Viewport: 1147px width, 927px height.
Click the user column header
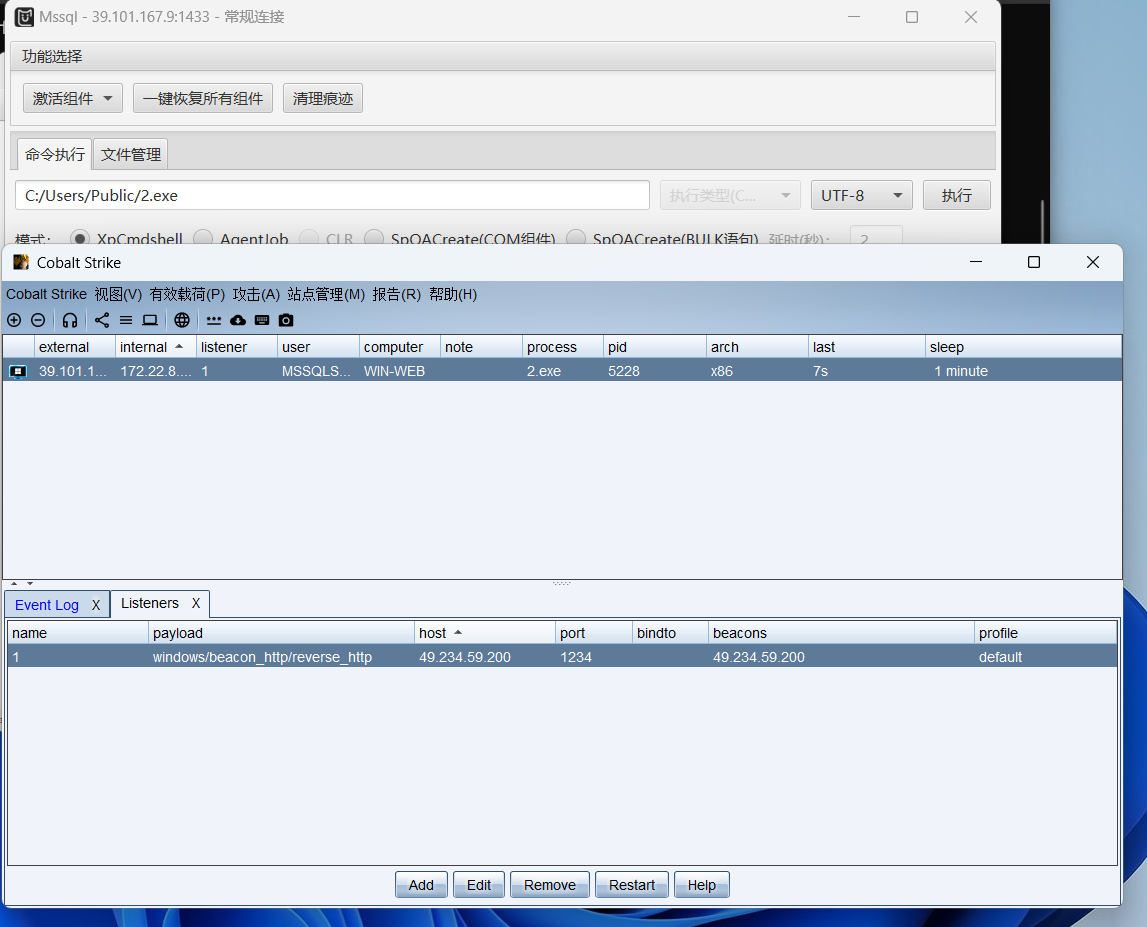point(318,347)
